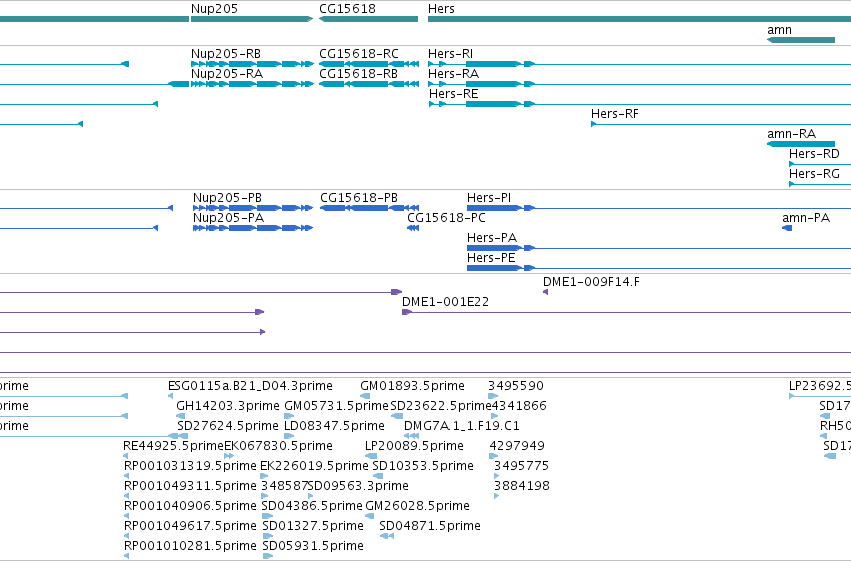Click the DMG7A.1_1.F19.C1 feature label

pyautogui.click(x=462, y=426)
